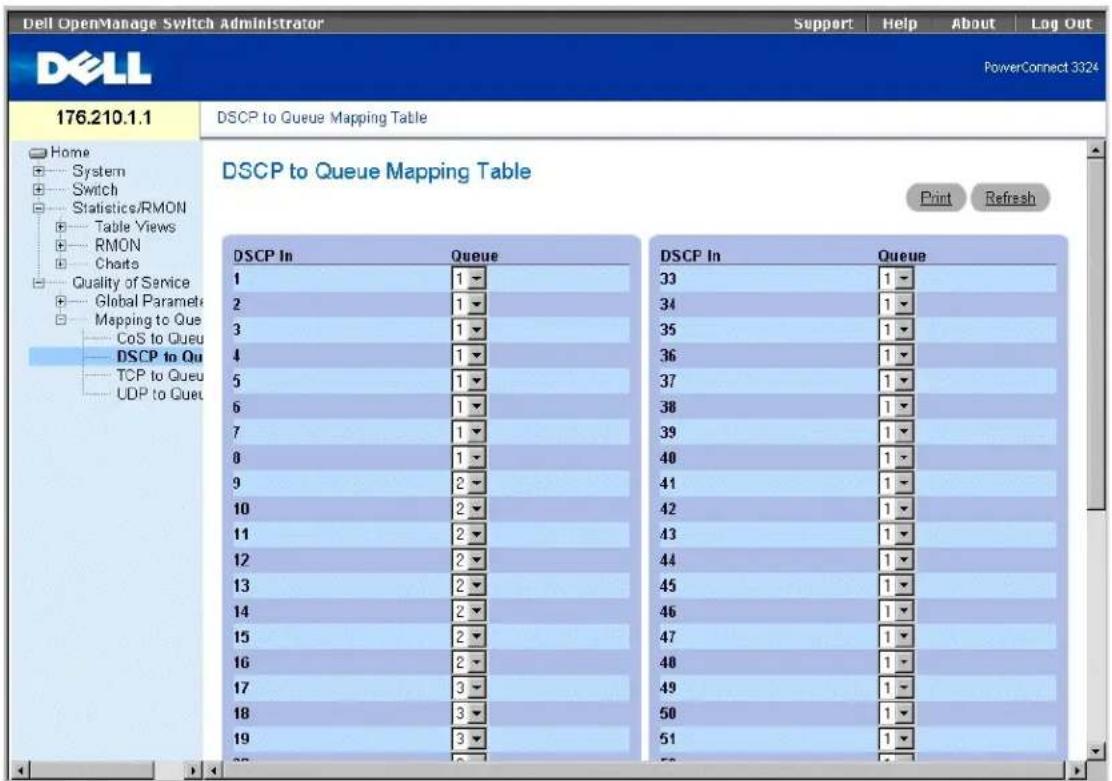This screenshot has width=1112, height=781.
Task: Select Switch in navigation tree
Action: point(95,189)
